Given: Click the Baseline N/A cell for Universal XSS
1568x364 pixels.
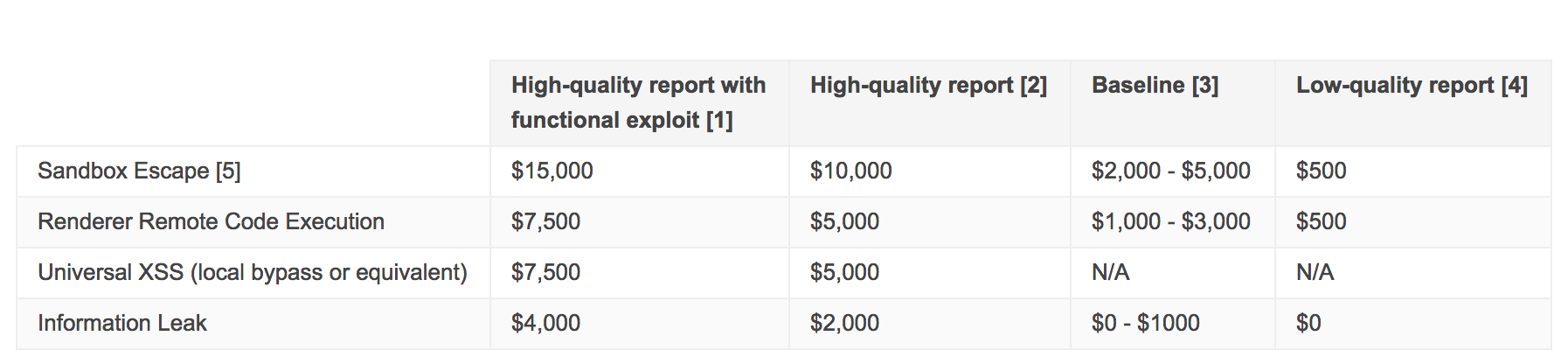Looking at the screenshot, I should tap(1110, 272).
